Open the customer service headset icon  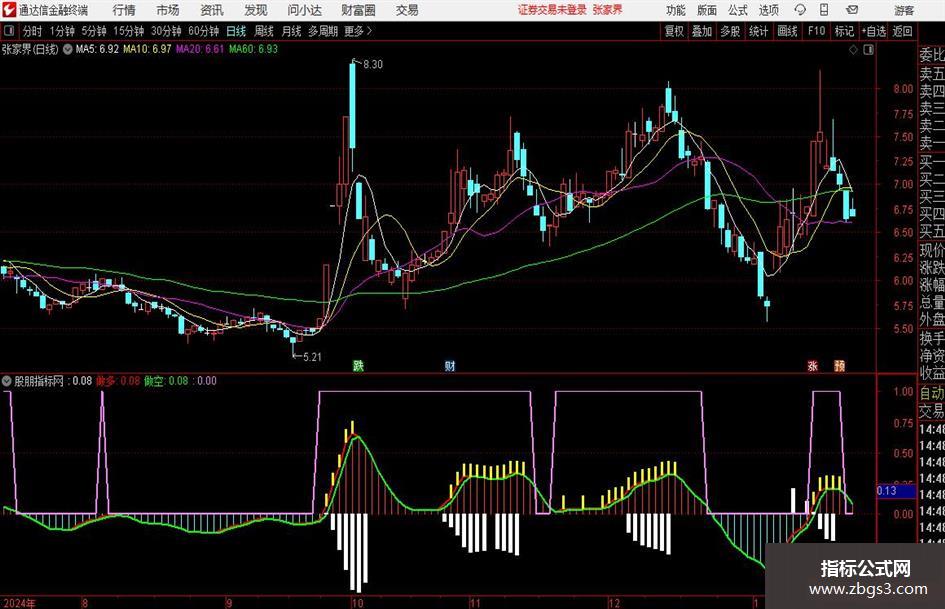click(800, 10)
